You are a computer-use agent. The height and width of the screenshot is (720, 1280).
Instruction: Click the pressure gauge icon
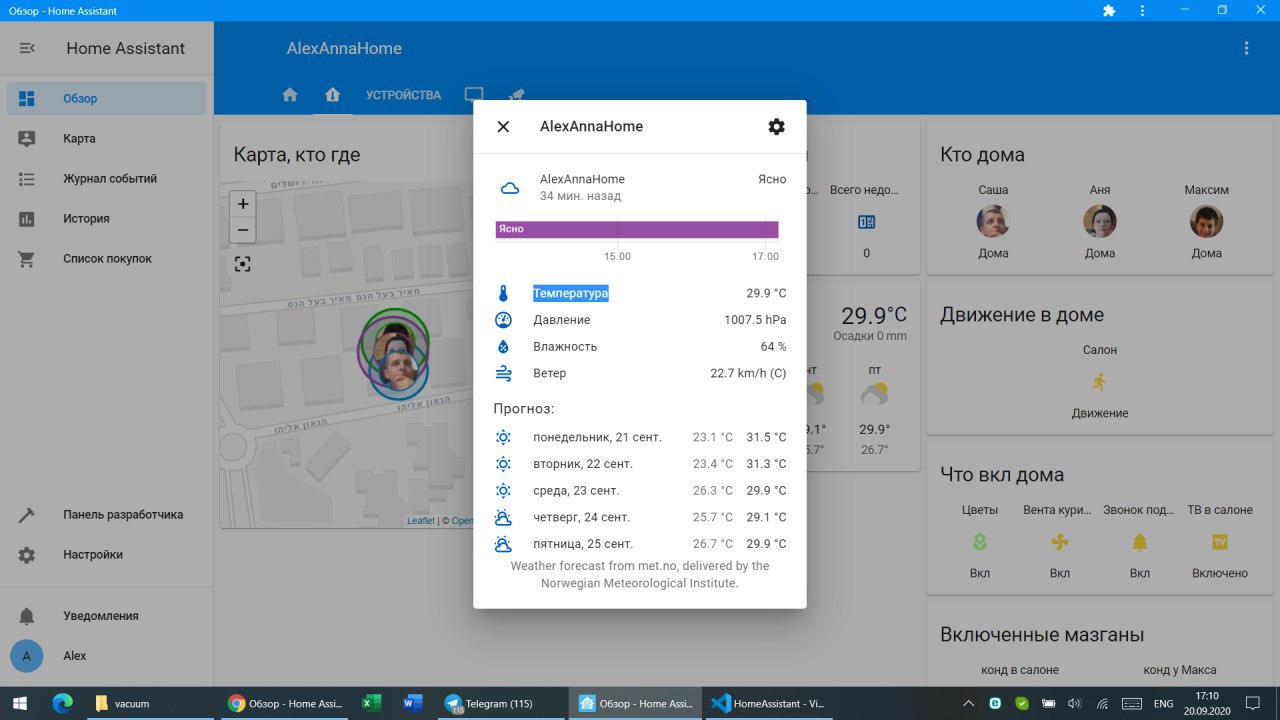tap(503, 320)
